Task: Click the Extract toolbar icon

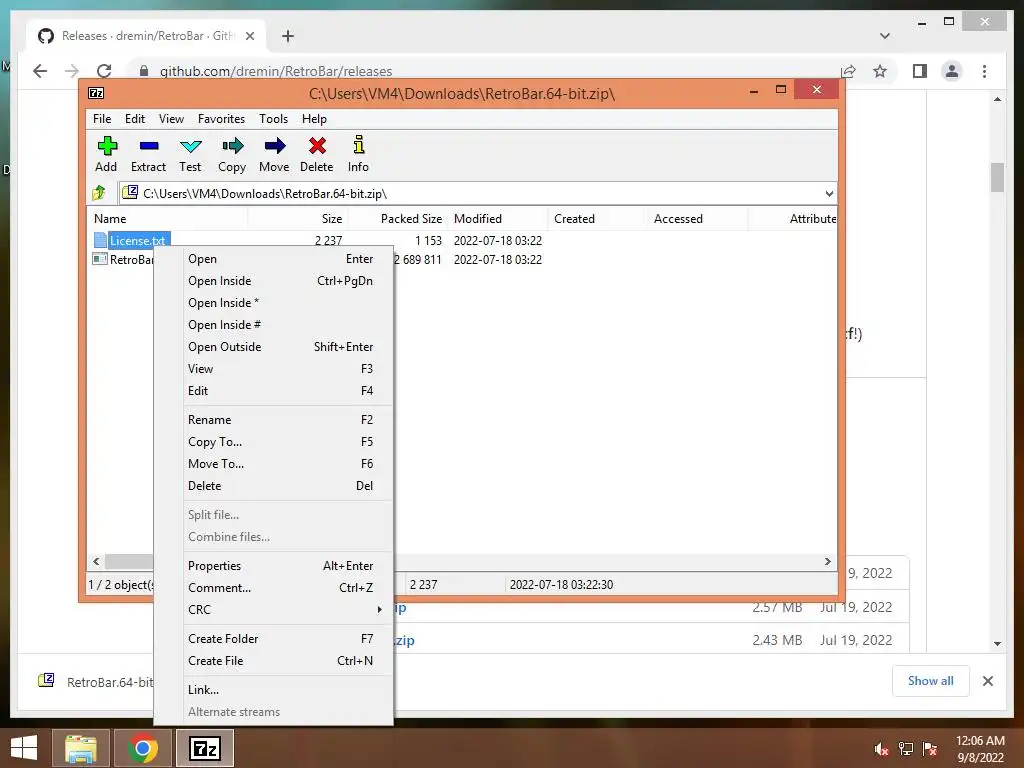Action: point(148,154)
